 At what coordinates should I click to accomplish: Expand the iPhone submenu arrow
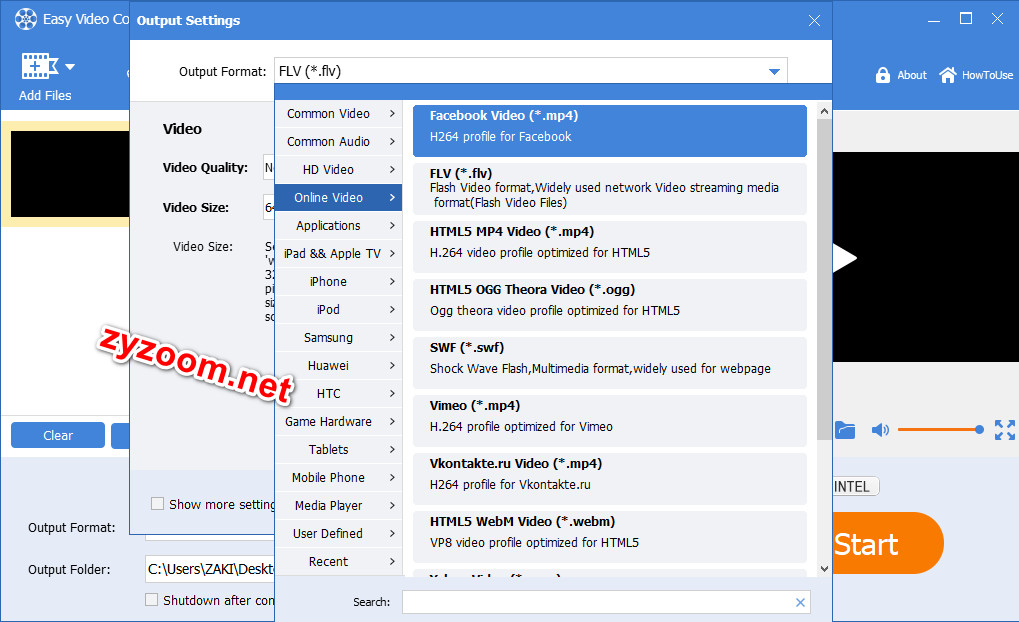392,281
